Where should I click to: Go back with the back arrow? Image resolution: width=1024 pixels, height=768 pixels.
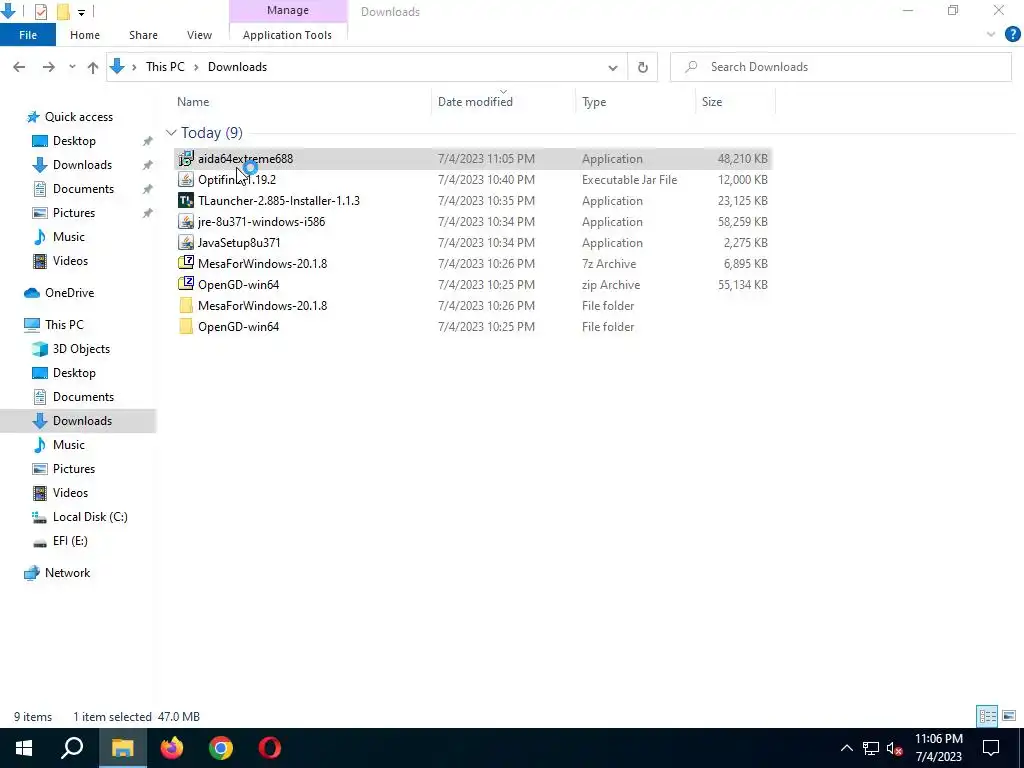pos(19,67)
